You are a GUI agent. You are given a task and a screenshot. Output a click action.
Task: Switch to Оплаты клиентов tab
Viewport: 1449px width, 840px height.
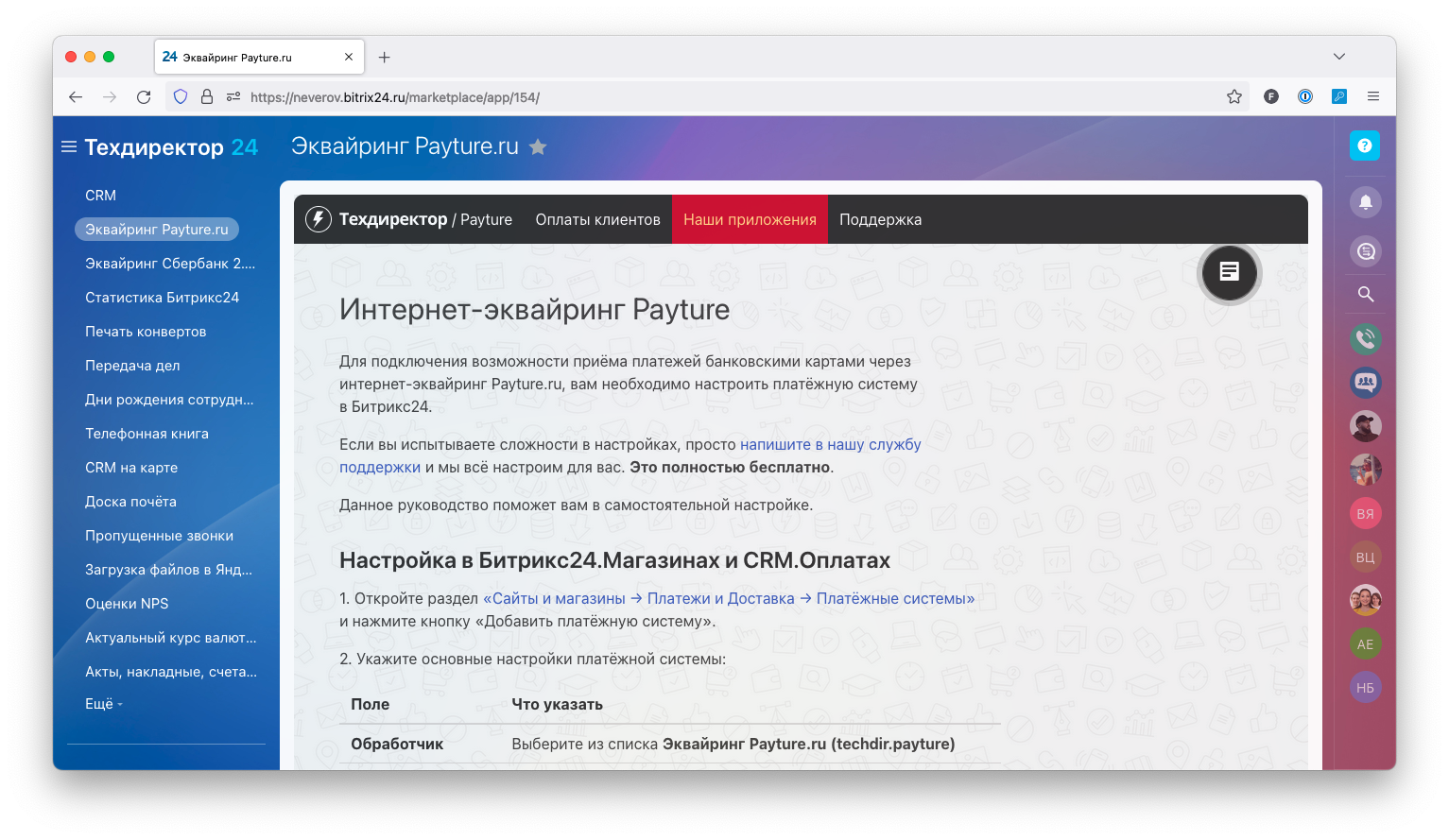597,219
